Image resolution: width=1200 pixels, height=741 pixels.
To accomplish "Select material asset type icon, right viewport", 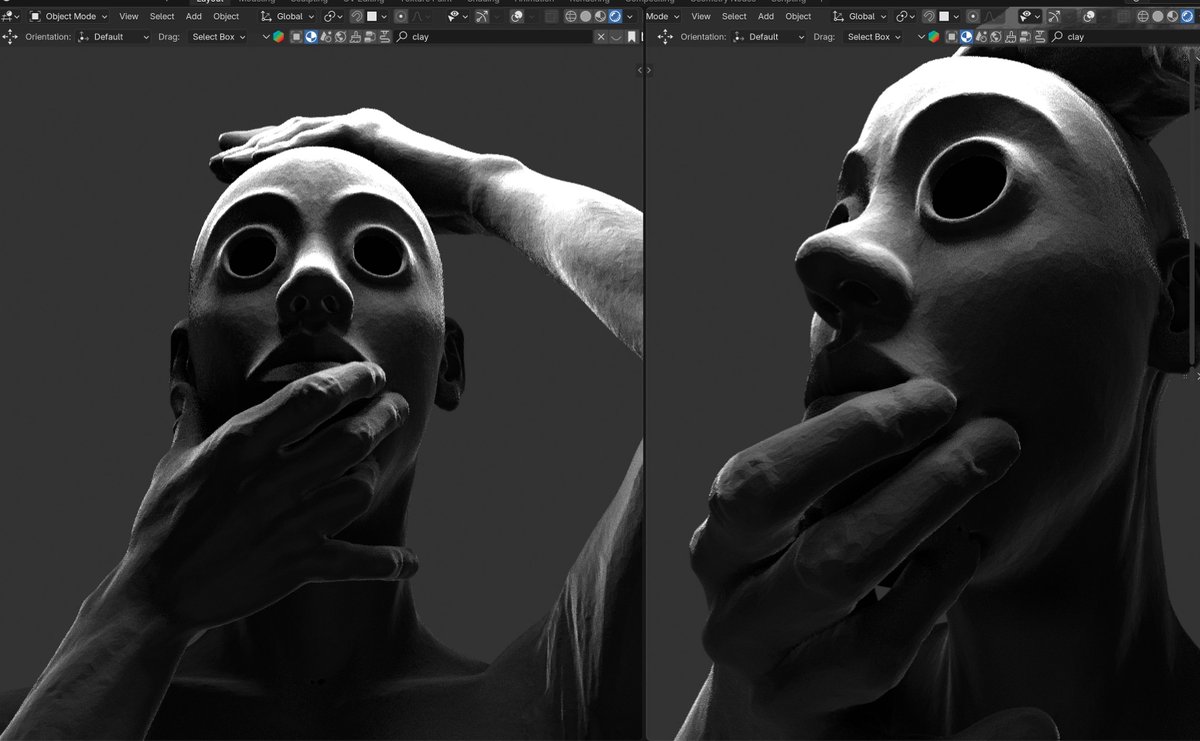I will click(966, 37).
